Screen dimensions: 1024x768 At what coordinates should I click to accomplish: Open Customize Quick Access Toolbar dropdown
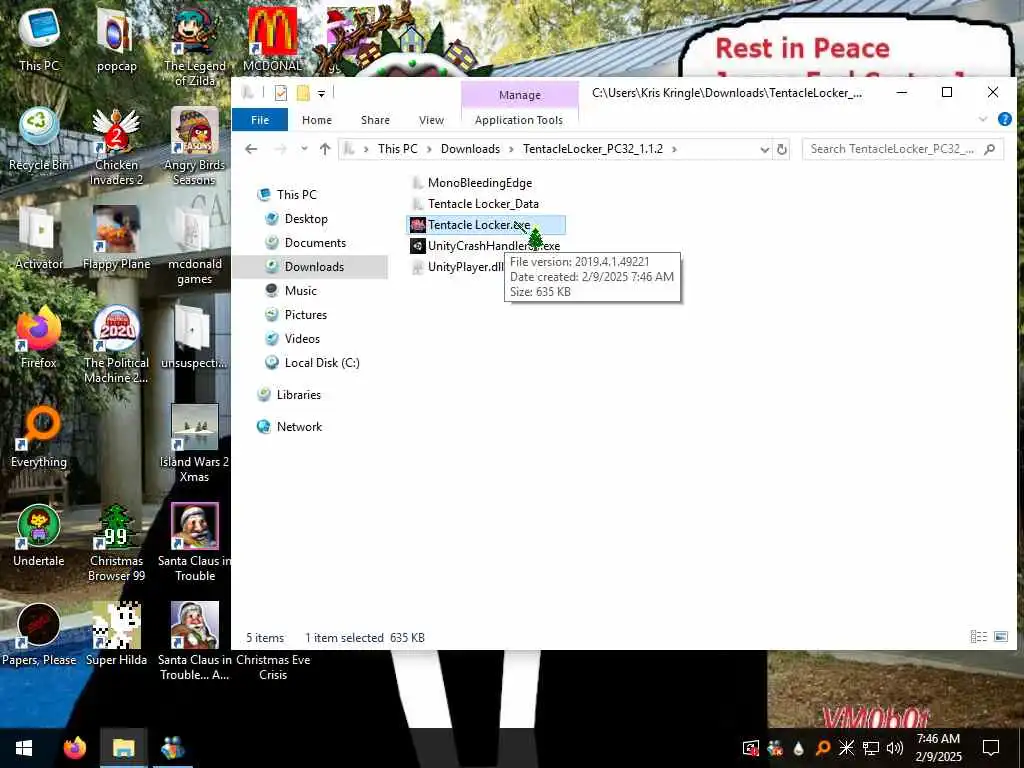click(x=321, y=93)
